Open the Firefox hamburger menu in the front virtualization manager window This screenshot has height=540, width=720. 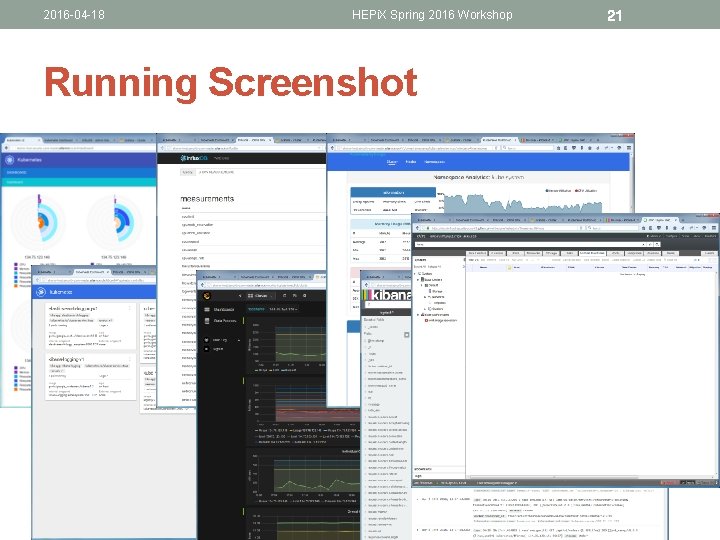click(x=714, y=228)
